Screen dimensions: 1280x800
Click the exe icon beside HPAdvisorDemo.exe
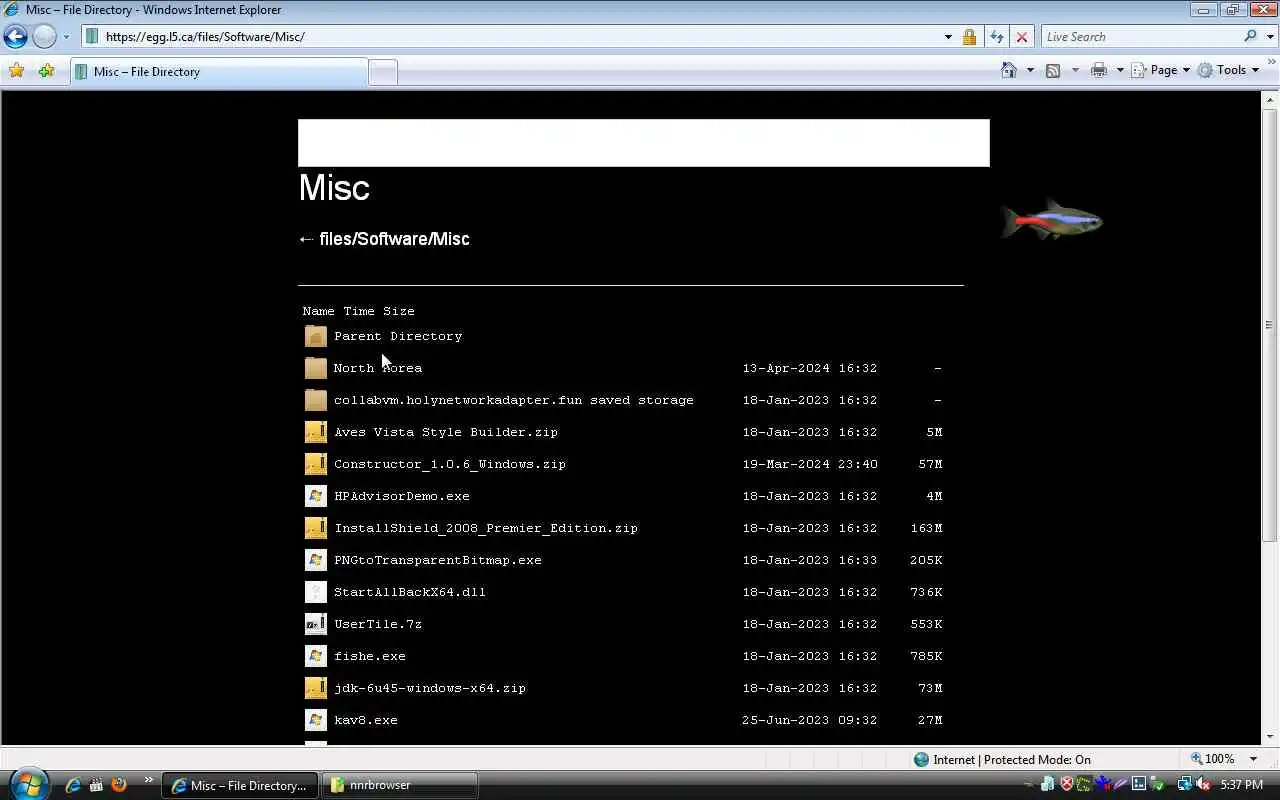(316, 496)
